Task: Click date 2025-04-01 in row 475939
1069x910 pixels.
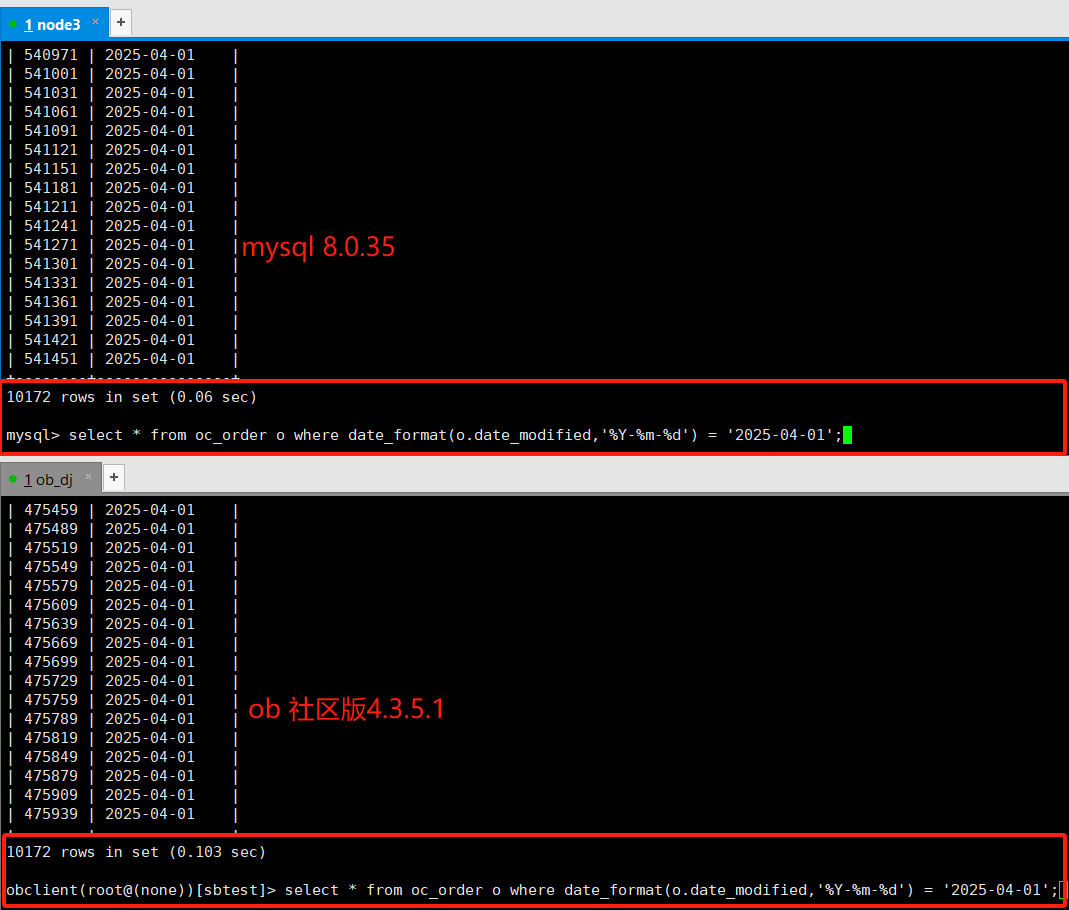Action: pos(150,815)
